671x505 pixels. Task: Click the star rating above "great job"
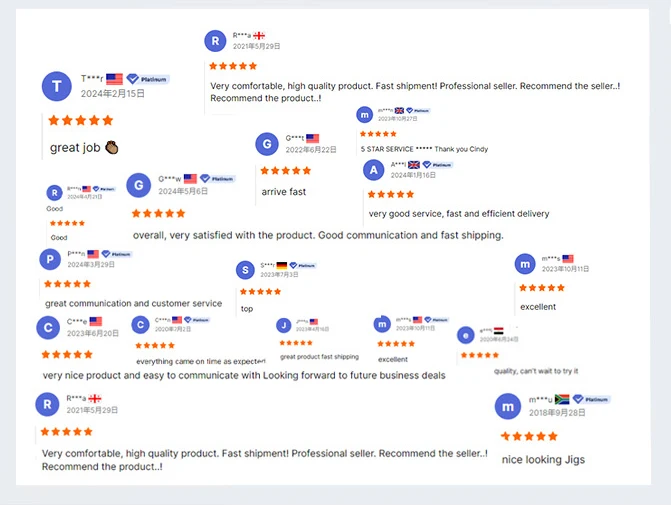coord(81,120)
